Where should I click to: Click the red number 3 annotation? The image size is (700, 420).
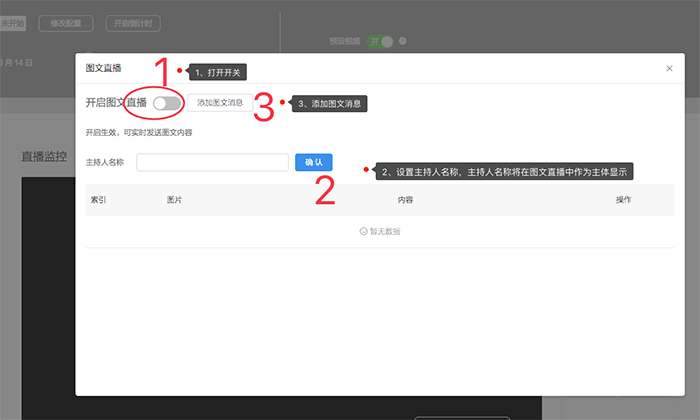[x=264, y=106]
